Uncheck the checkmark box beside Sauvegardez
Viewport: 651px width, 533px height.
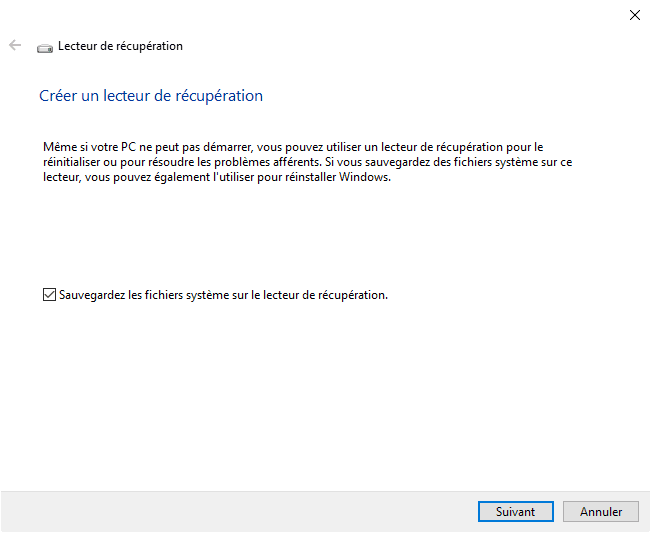pos(49,295)
